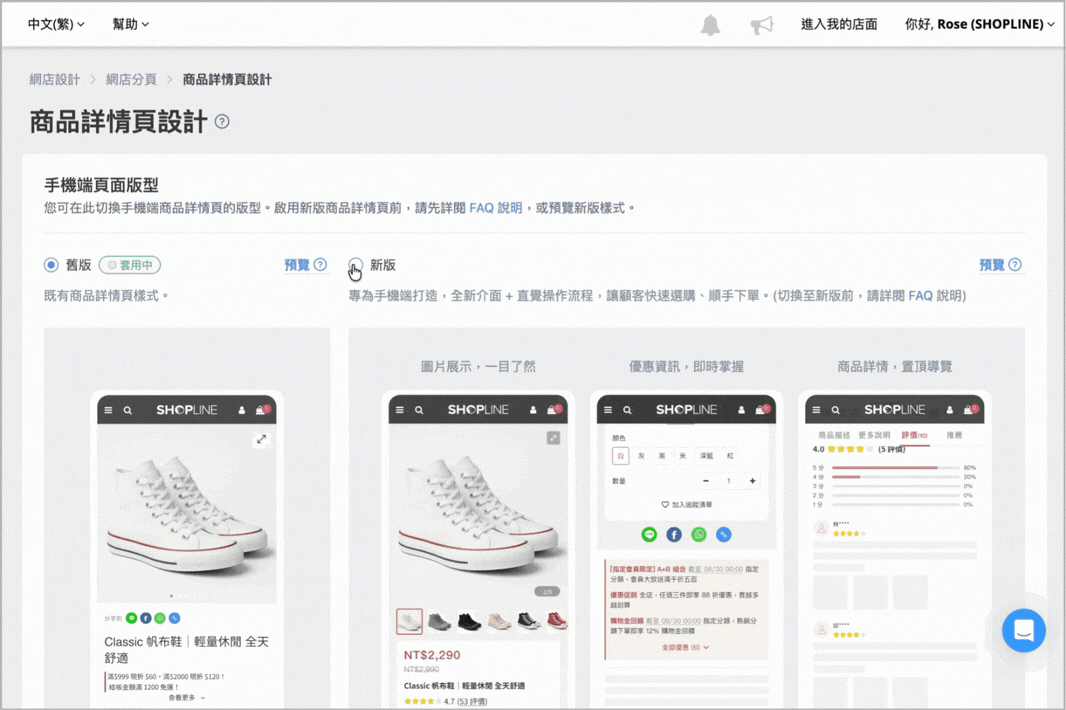Click expand image icon in 舊版 phone preview
Image resolution: width=1066 pixels, height=710 pixels.
(x=262, y=439)
